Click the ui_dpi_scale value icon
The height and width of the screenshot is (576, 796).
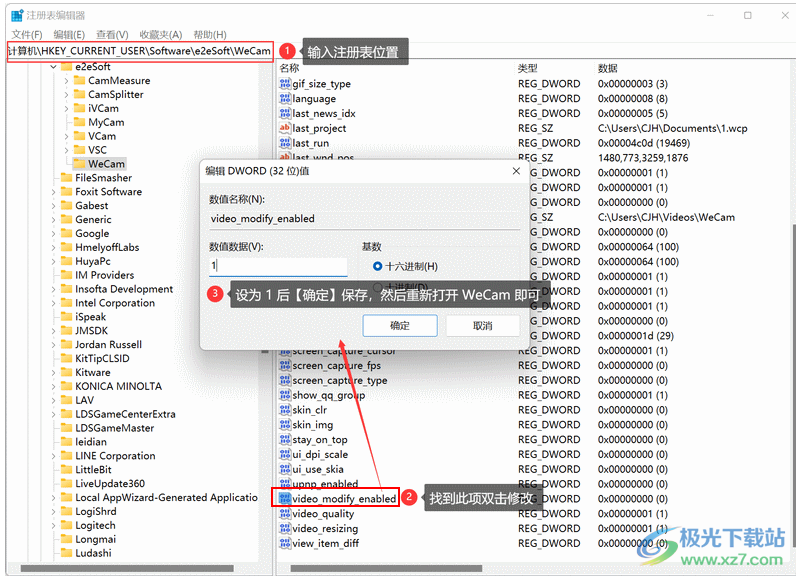(x=285, y=454)
